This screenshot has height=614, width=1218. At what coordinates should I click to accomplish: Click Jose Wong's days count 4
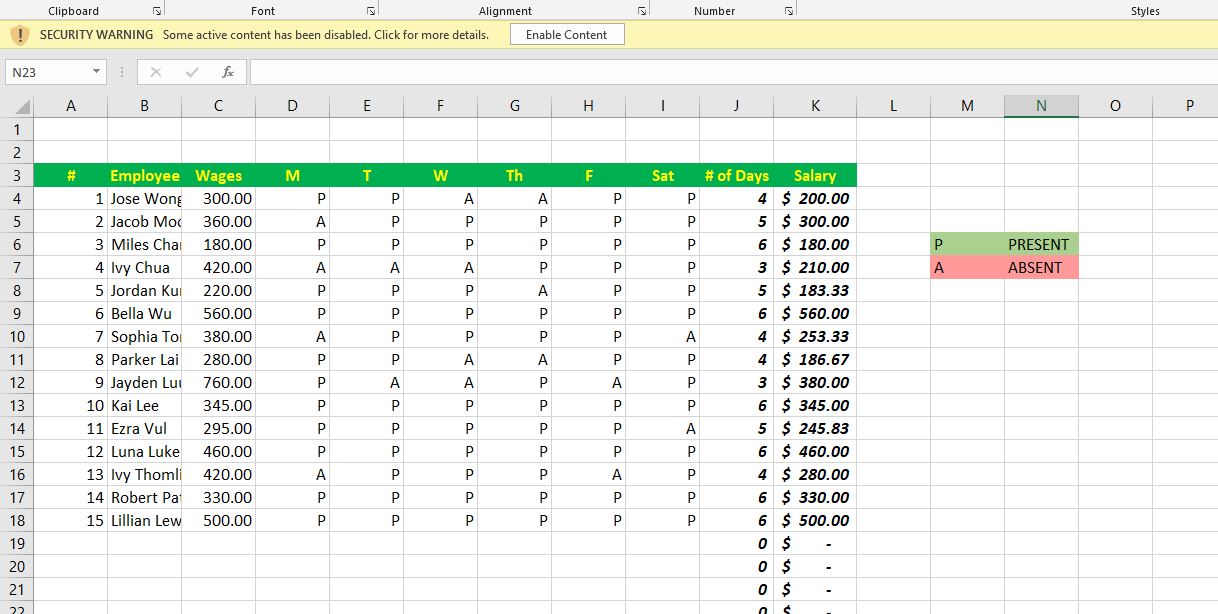coord(737,199)
